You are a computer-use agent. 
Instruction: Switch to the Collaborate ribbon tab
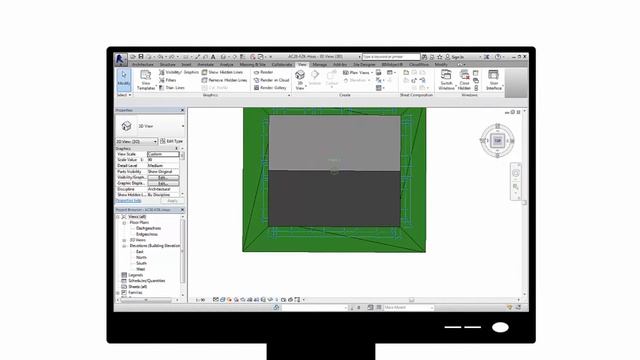282,64
